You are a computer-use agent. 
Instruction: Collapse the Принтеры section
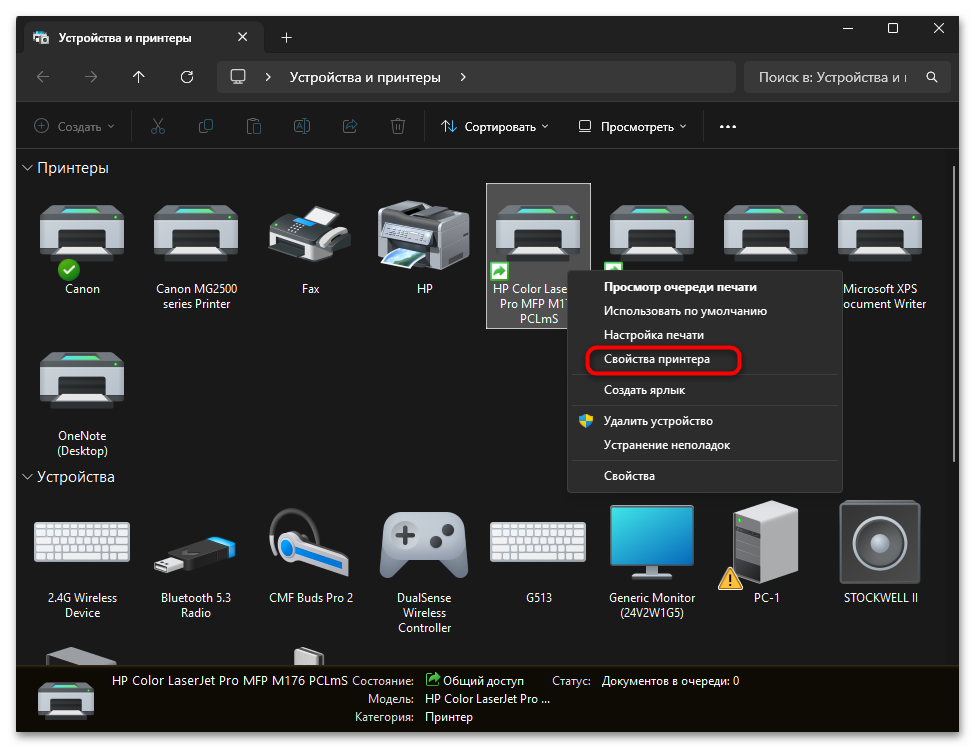[x=27, y=168]
